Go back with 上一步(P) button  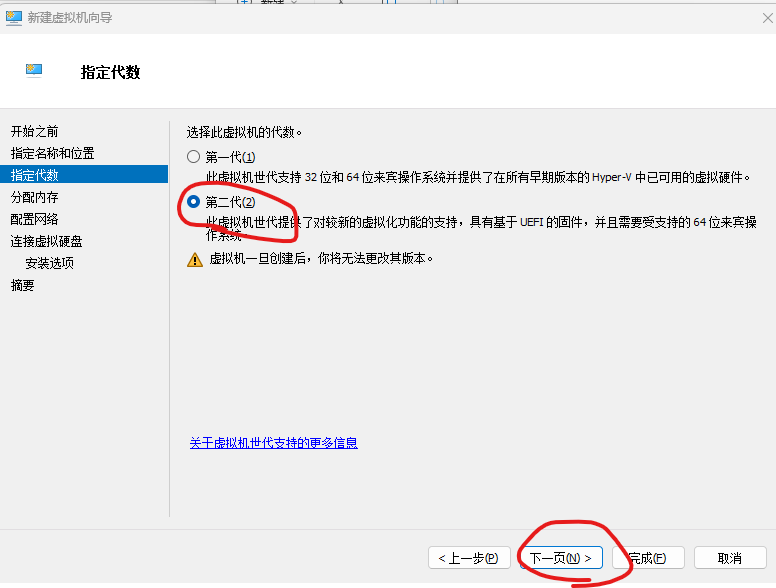tap(469, 558)
